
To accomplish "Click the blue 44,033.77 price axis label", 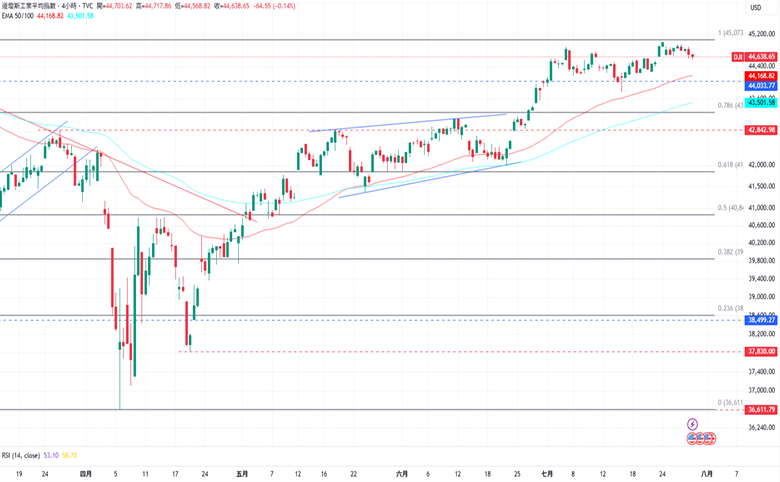I will click(761, 86).
